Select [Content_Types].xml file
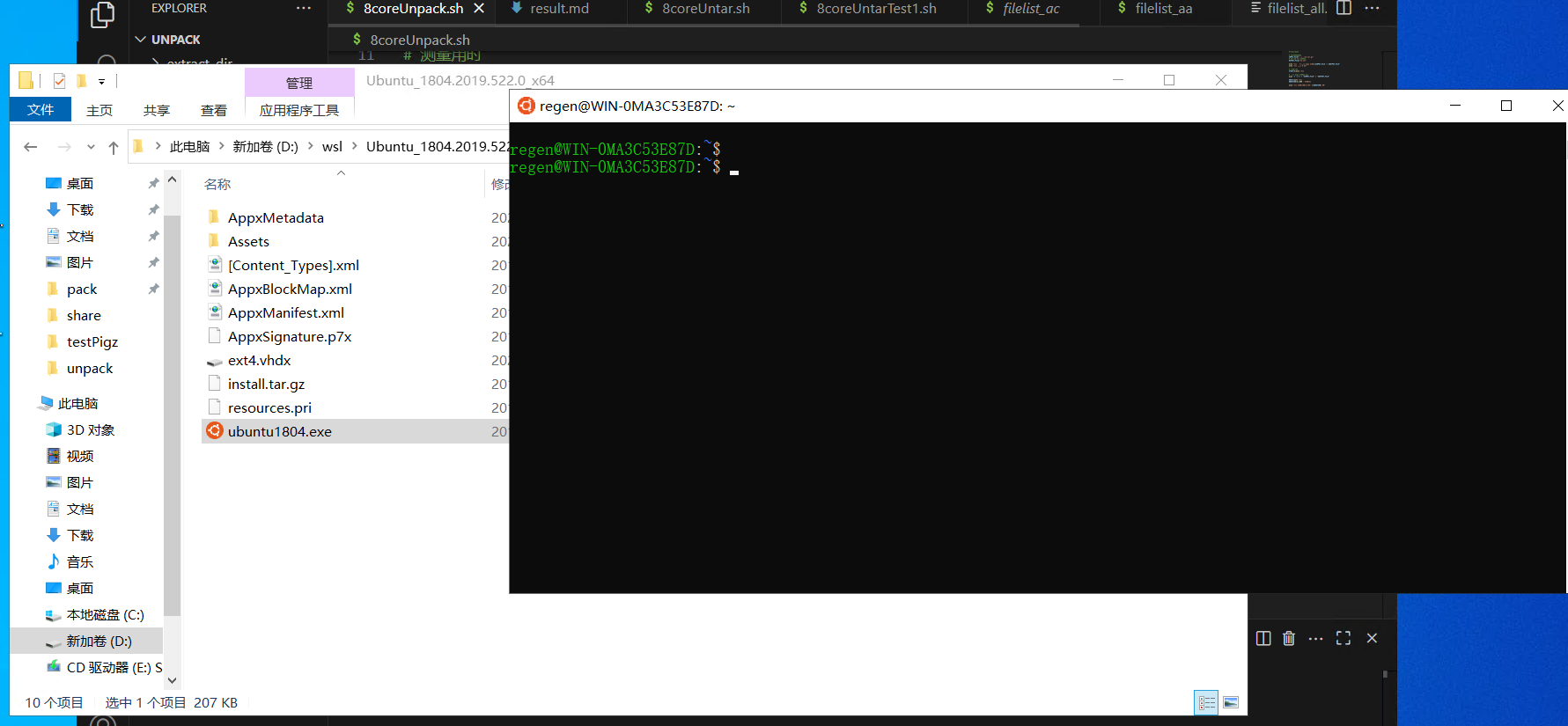Image resolution: width=1568 pixels, height=726 pixels. click(293, 265)
